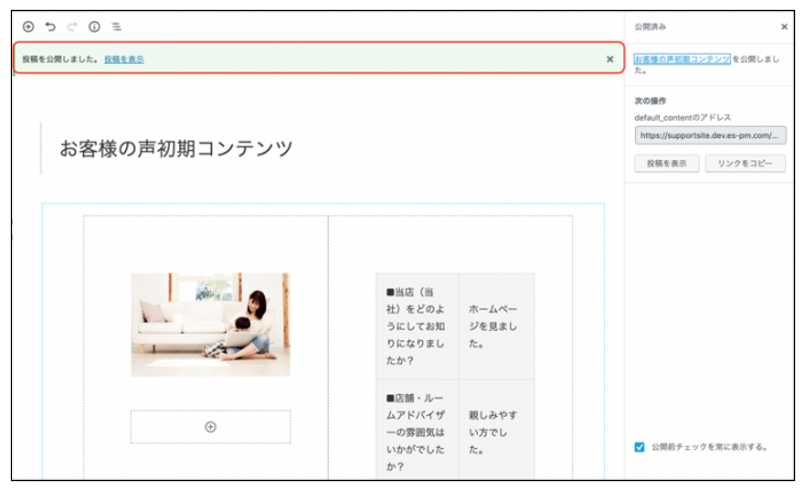The image size is (801, 488).
Task: Open お客様の声初期コンテンツ link in sidebar
Action: tap(682, 59)
